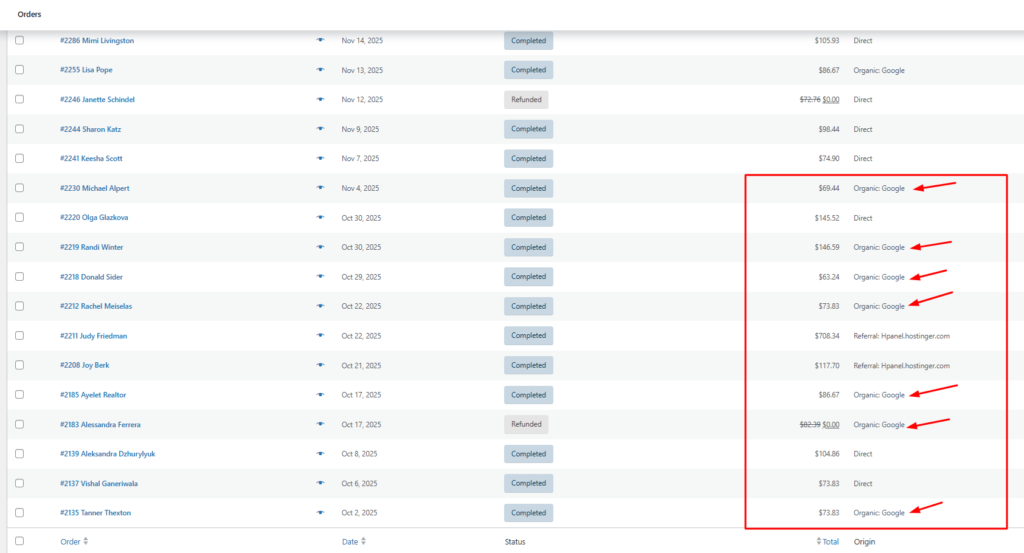The height and width of the screenshot is (553, 1024).
Task: Preview Olga Glazkova order via eye icon
Action: 320,217
